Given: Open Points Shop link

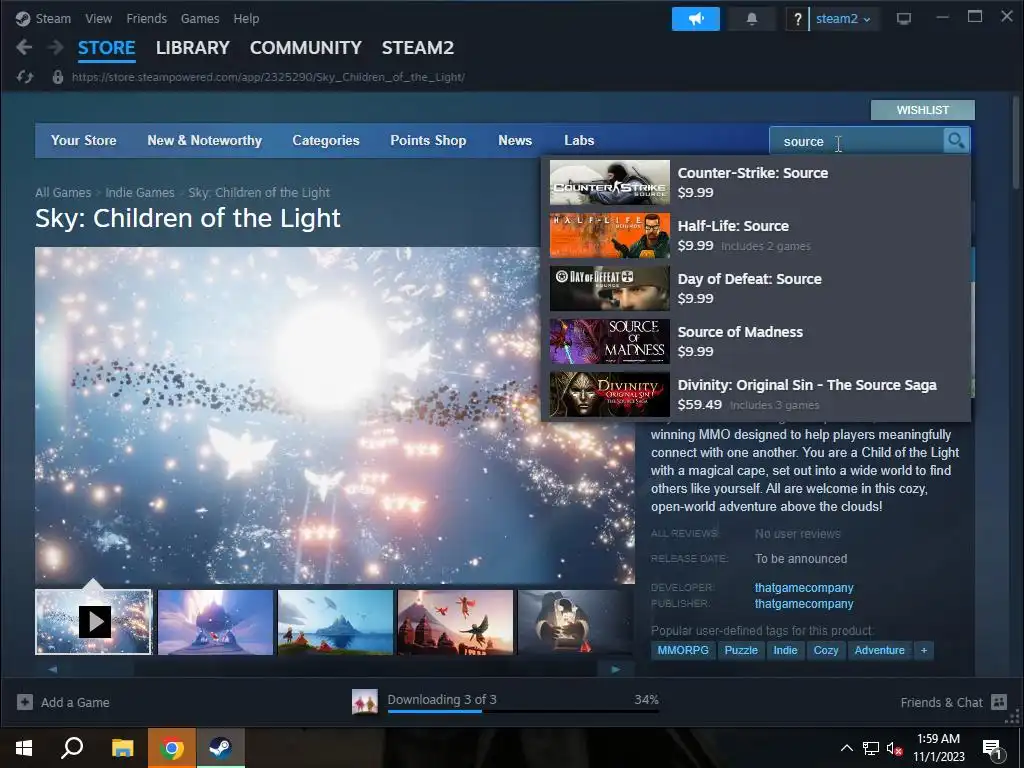Looking at the screenshot, I should 428,140.
